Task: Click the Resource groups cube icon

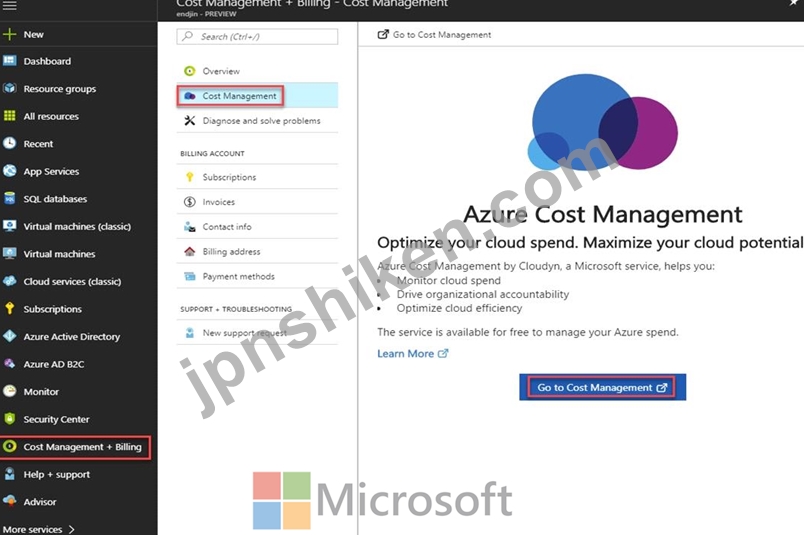Action: click(x=9, y=88)
